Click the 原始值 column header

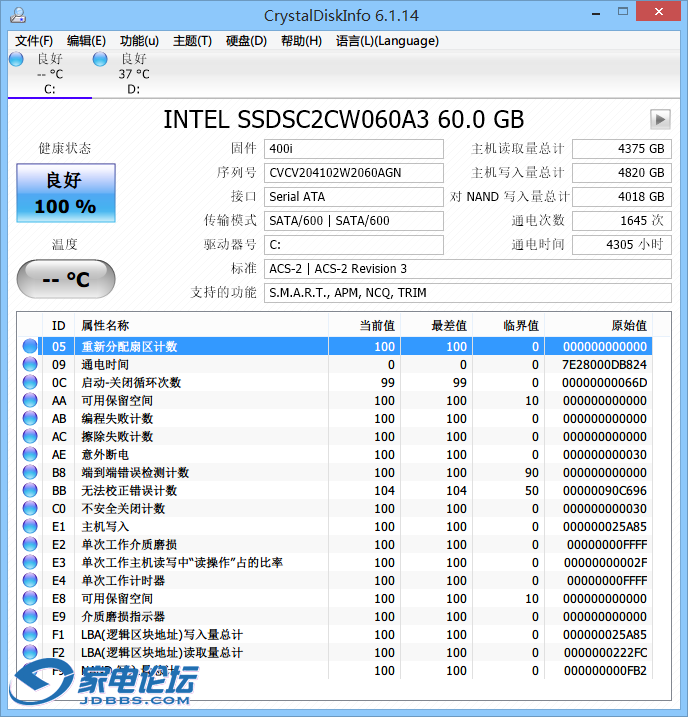[x=598, y=326]
